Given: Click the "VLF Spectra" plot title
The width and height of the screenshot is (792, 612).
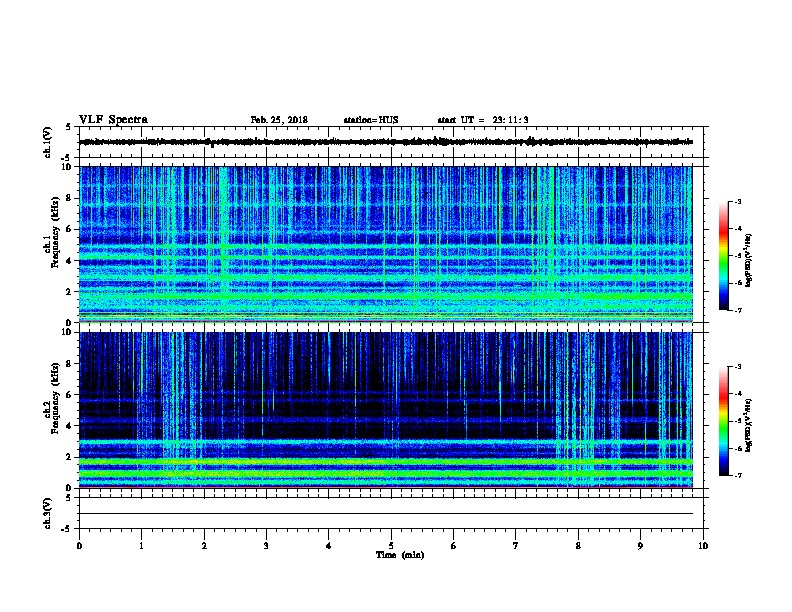Looking at the screenshot, I should [x=113, y=120].
